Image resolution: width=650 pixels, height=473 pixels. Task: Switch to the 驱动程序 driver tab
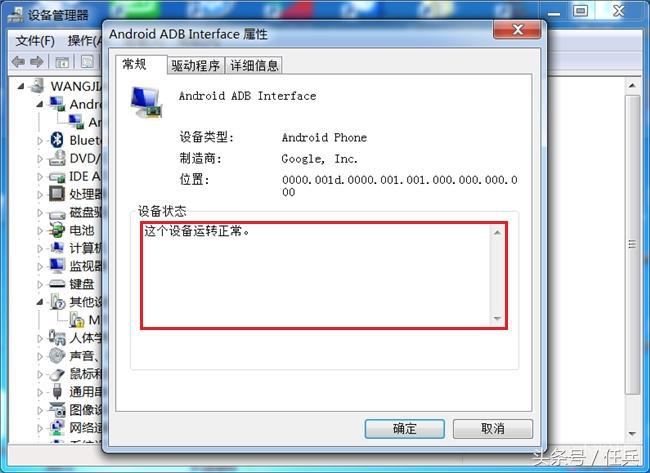click(x=196, y=65)
